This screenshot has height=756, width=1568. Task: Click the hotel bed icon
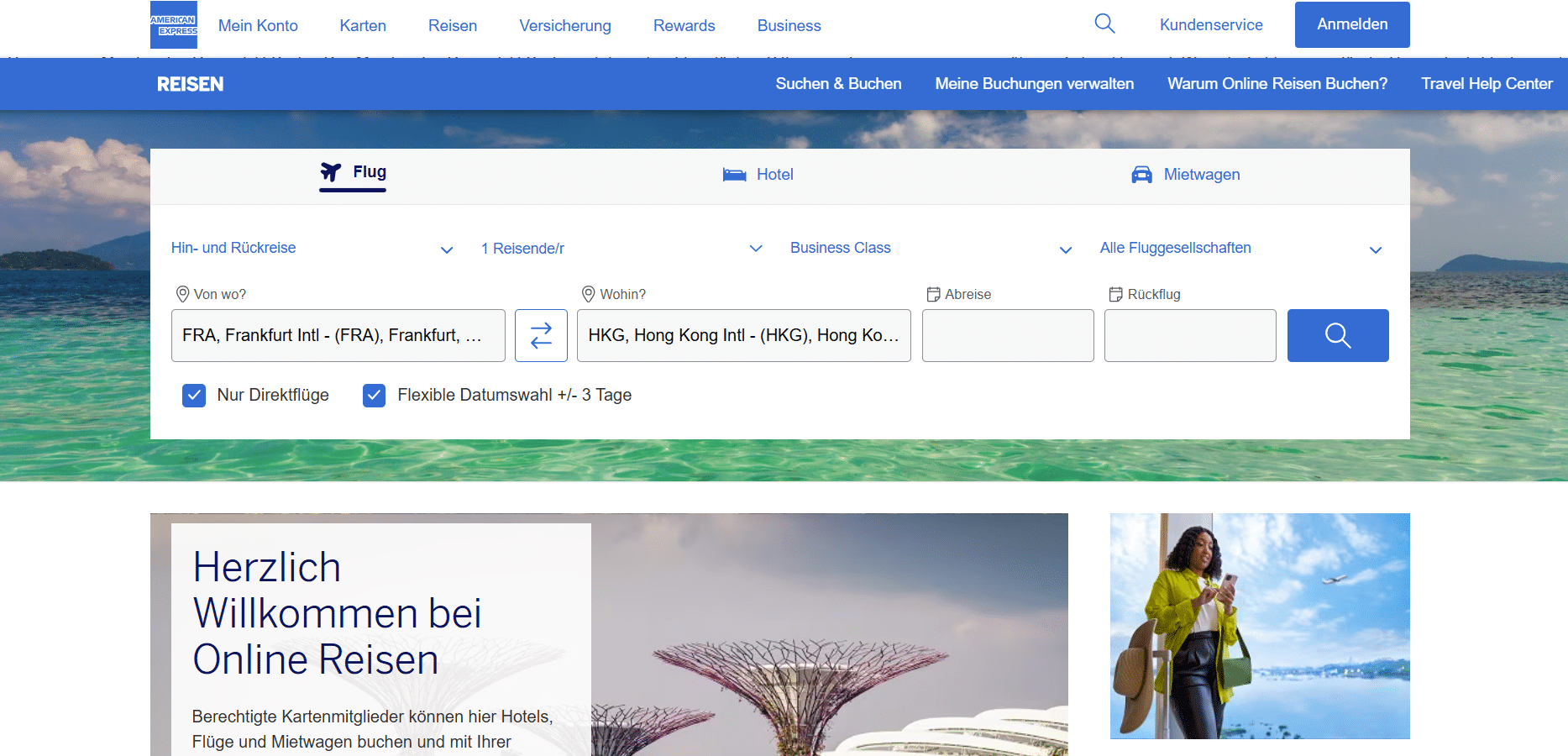[733, 174]
